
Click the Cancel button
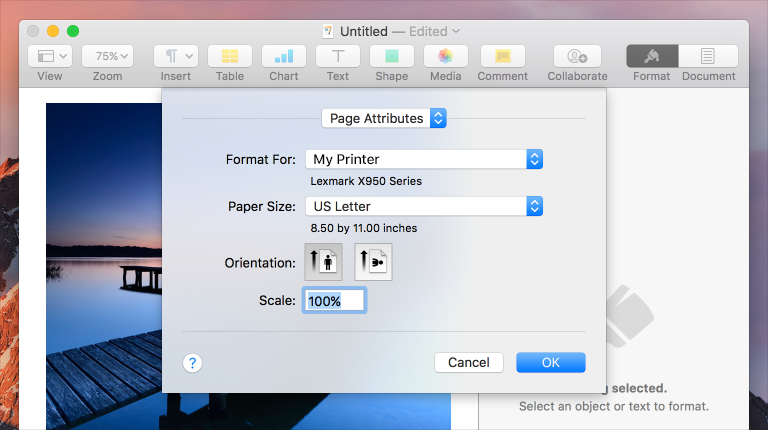(x=469, y=362)
